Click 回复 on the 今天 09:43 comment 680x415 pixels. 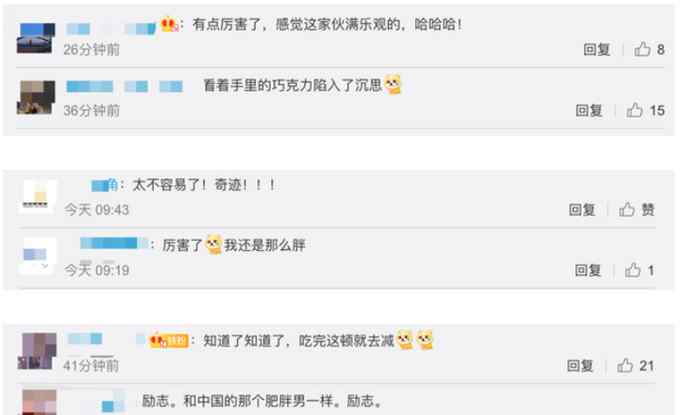coord(582,210)
